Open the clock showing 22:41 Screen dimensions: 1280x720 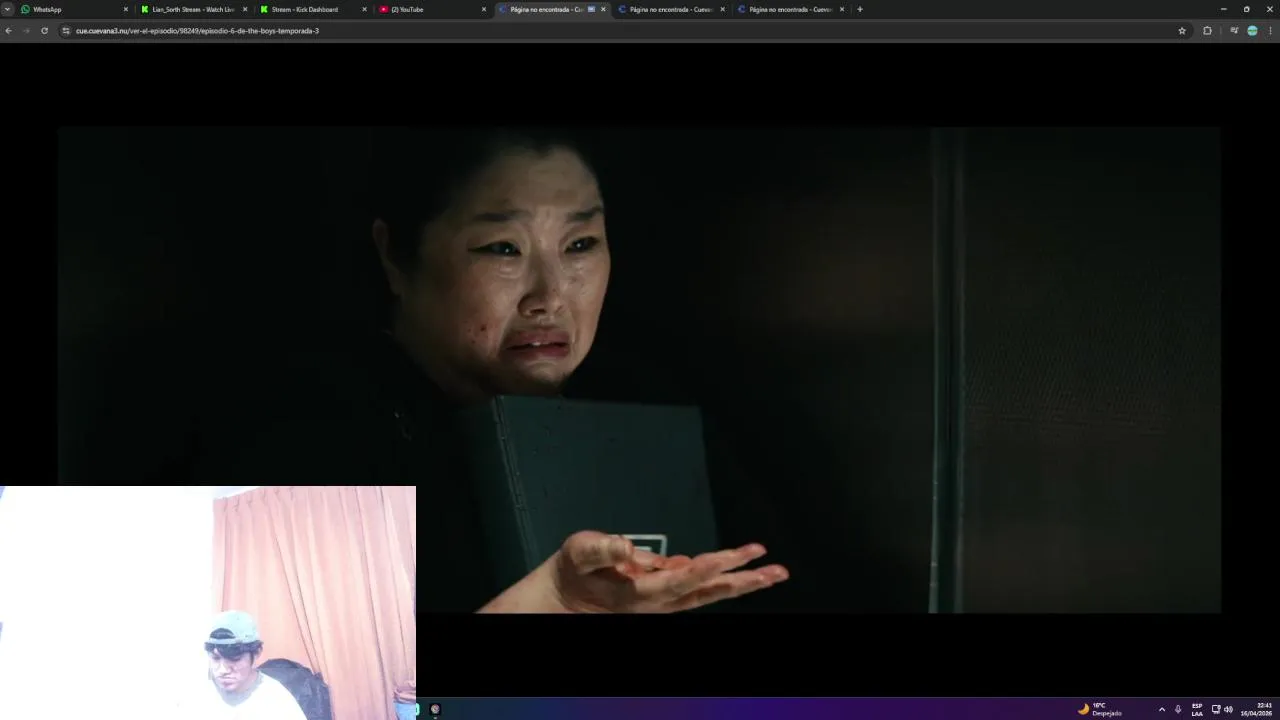click(x=1257, y=709)
